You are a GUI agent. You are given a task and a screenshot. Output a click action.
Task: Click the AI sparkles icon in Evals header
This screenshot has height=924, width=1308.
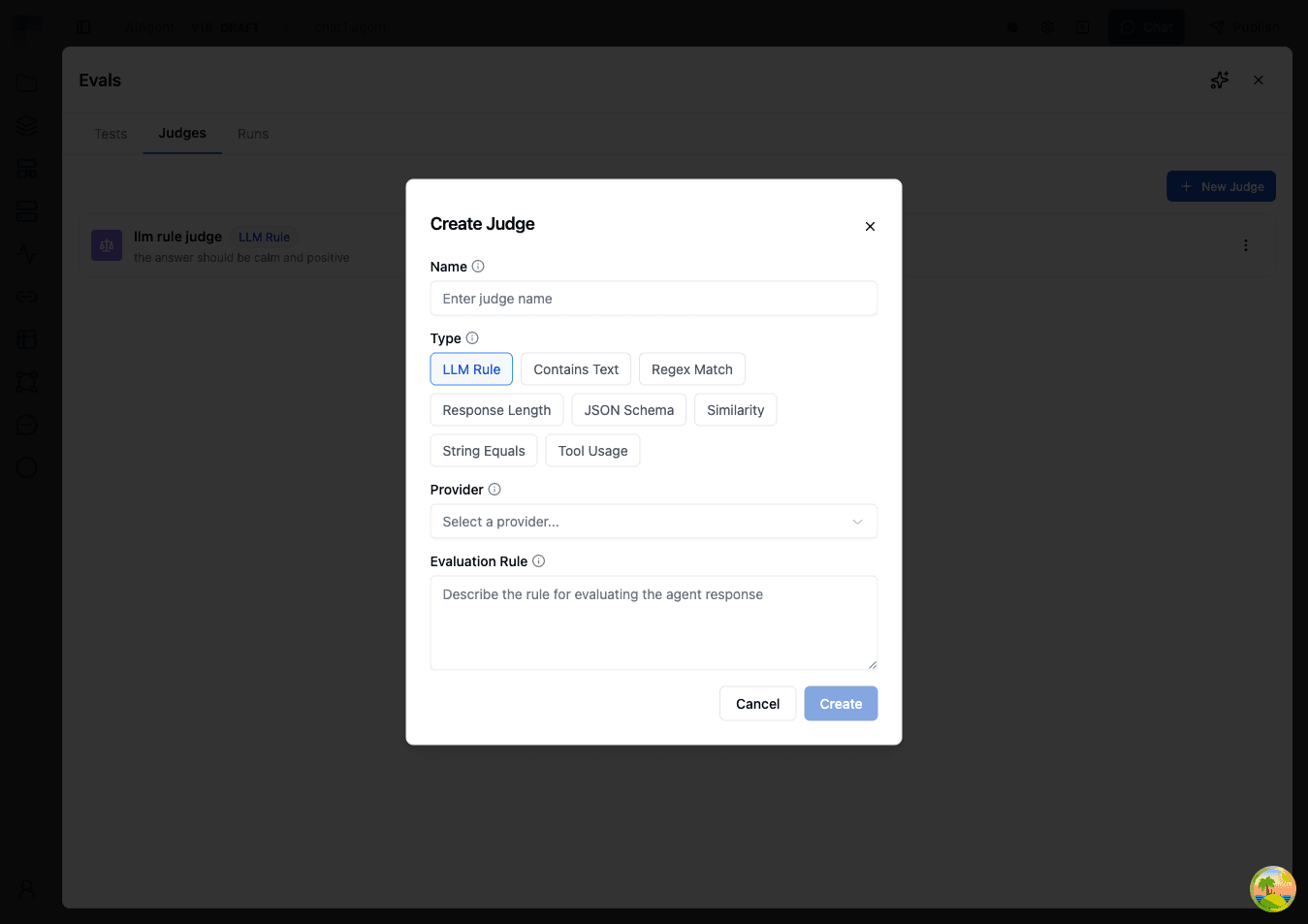pos(1219,80)
